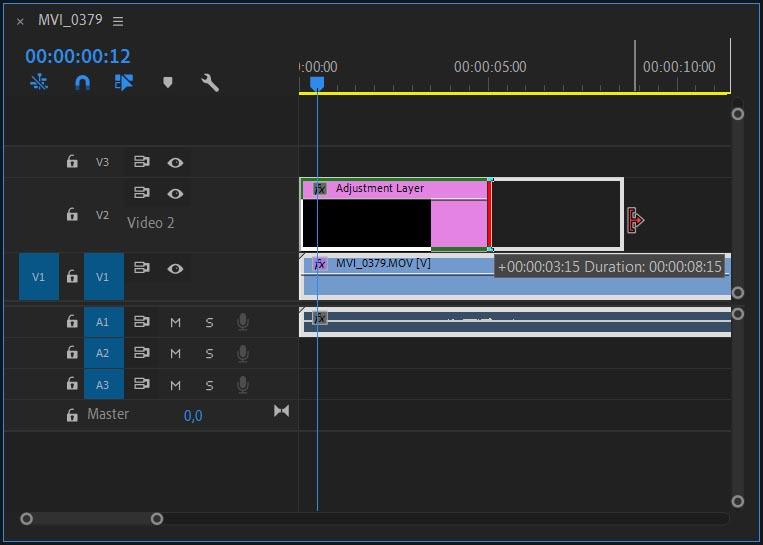
Task: Click Master track volume value 0,0
Action: click(x=193, y=416)
